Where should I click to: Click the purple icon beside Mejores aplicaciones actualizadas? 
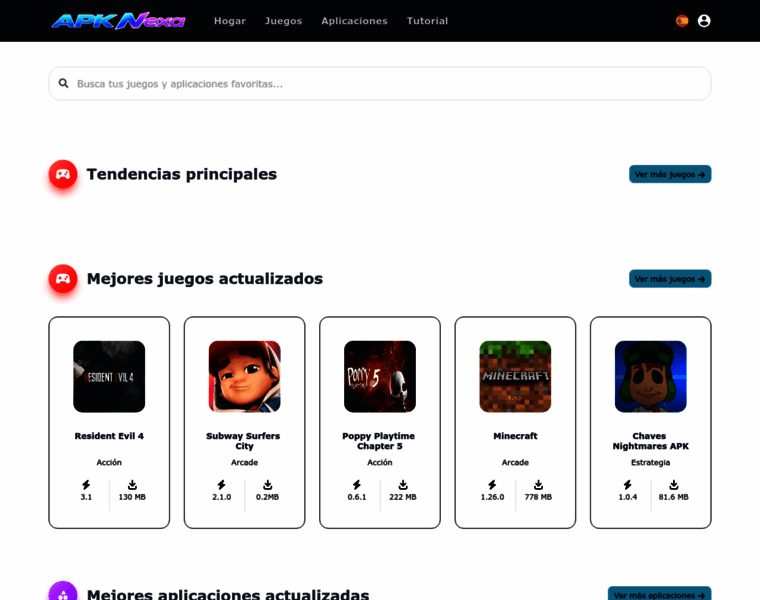[63, 591]
